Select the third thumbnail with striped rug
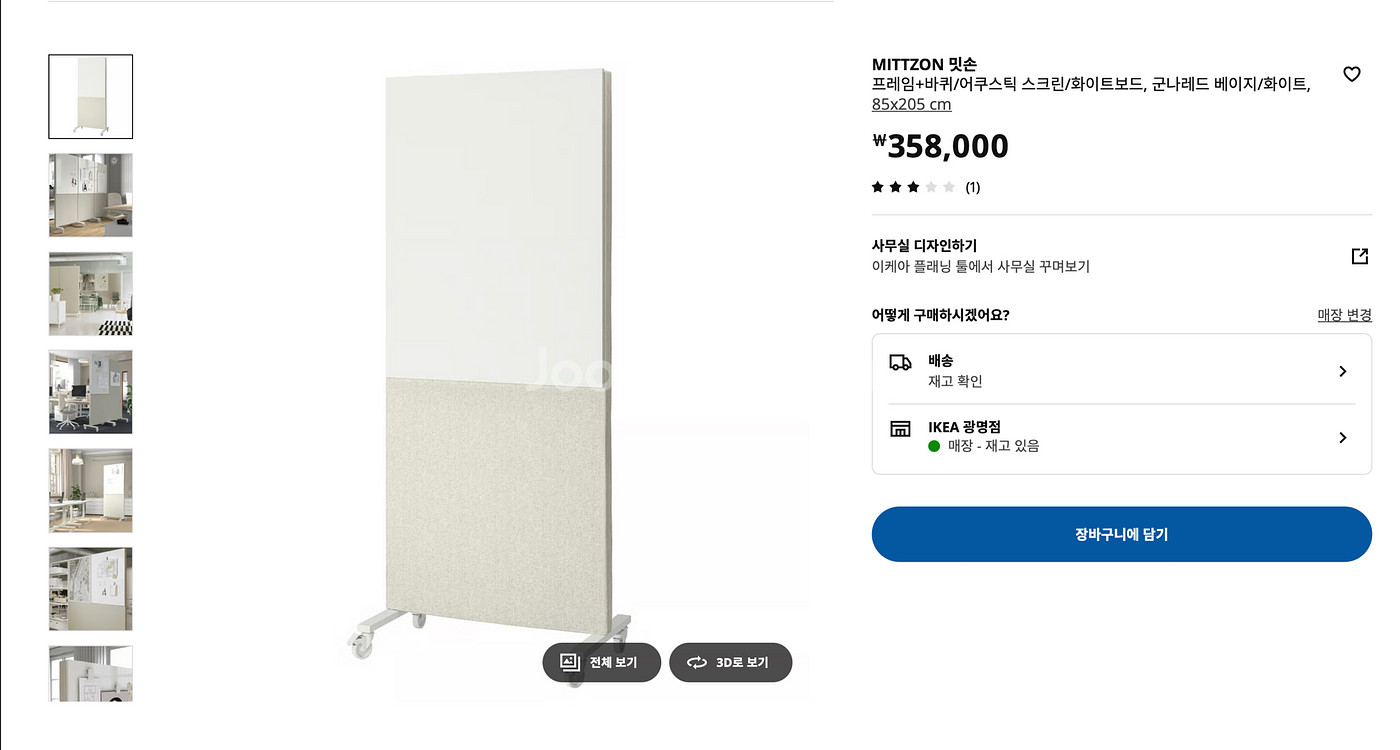The width and height of the screenshot is (1400, 750). click(x=91, y=293)
